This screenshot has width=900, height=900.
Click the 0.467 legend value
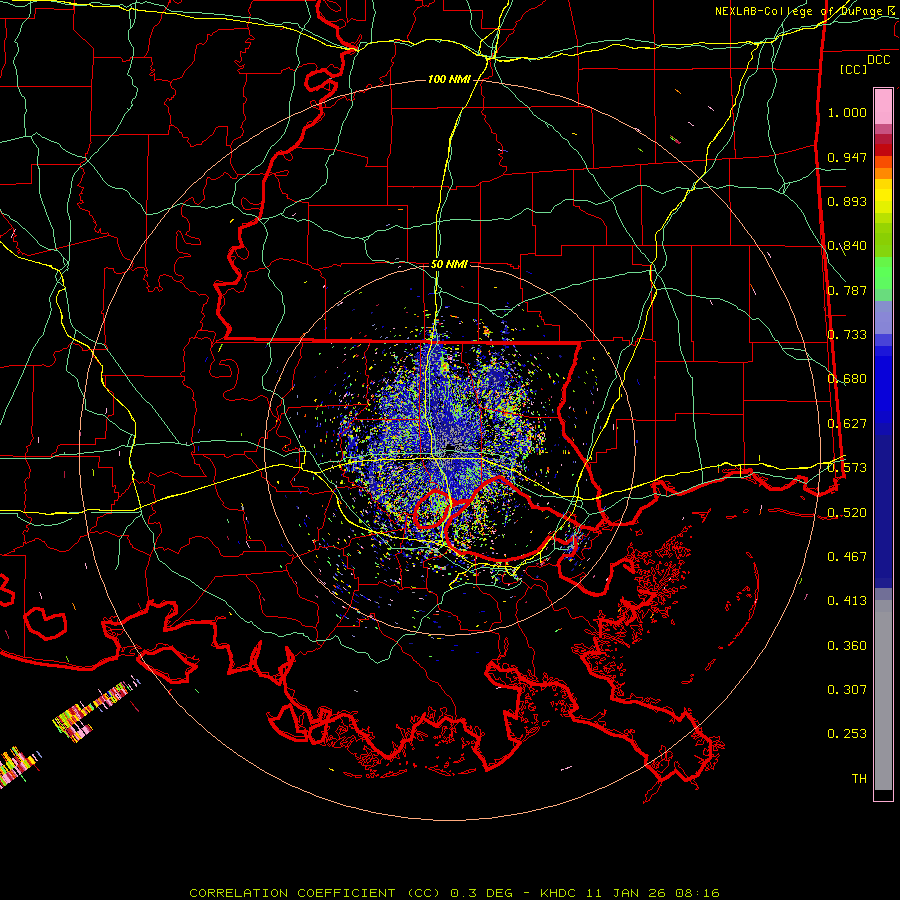point(847,557)
